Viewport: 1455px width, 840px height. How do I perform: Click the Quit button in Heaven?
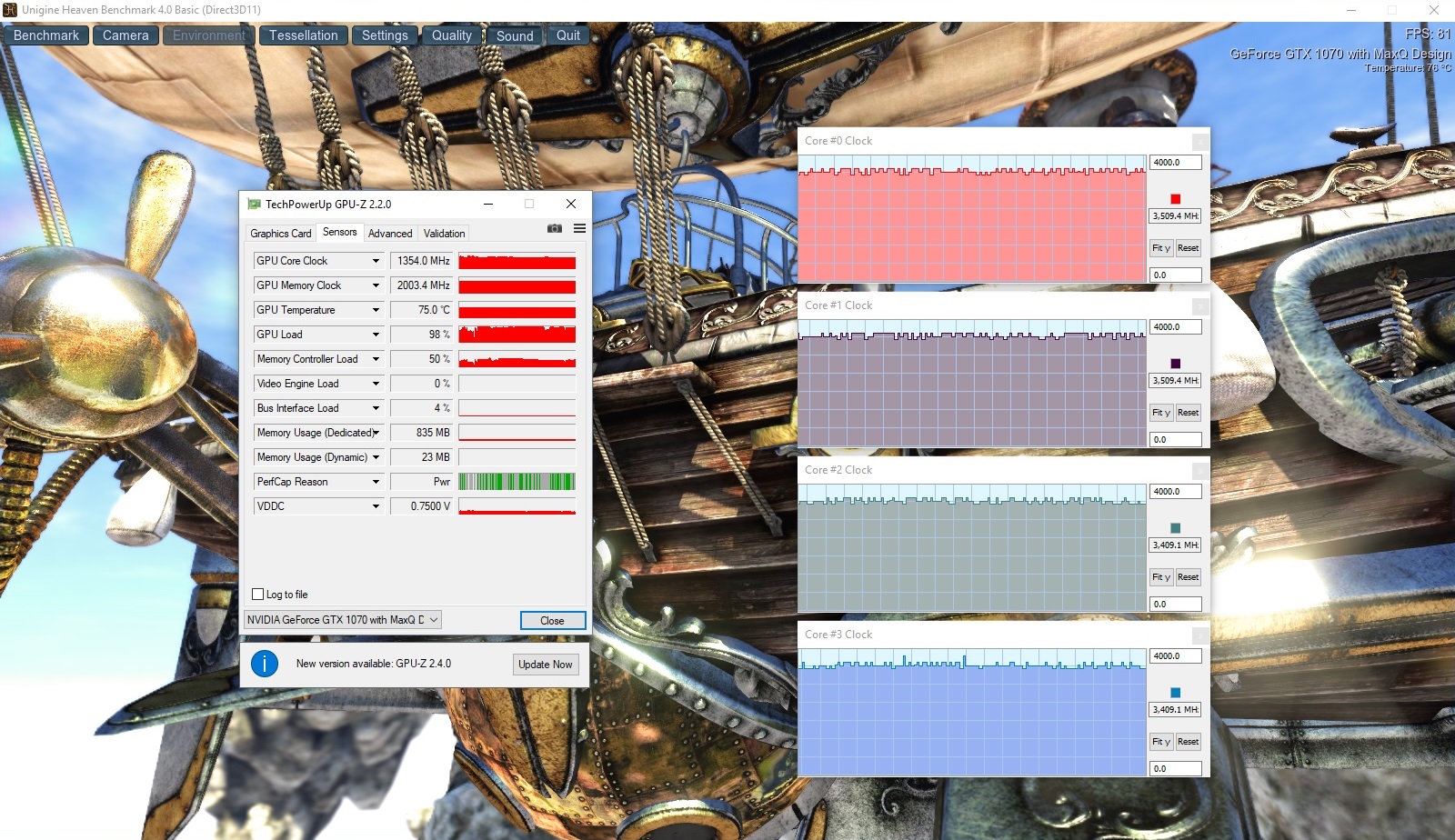568,35
